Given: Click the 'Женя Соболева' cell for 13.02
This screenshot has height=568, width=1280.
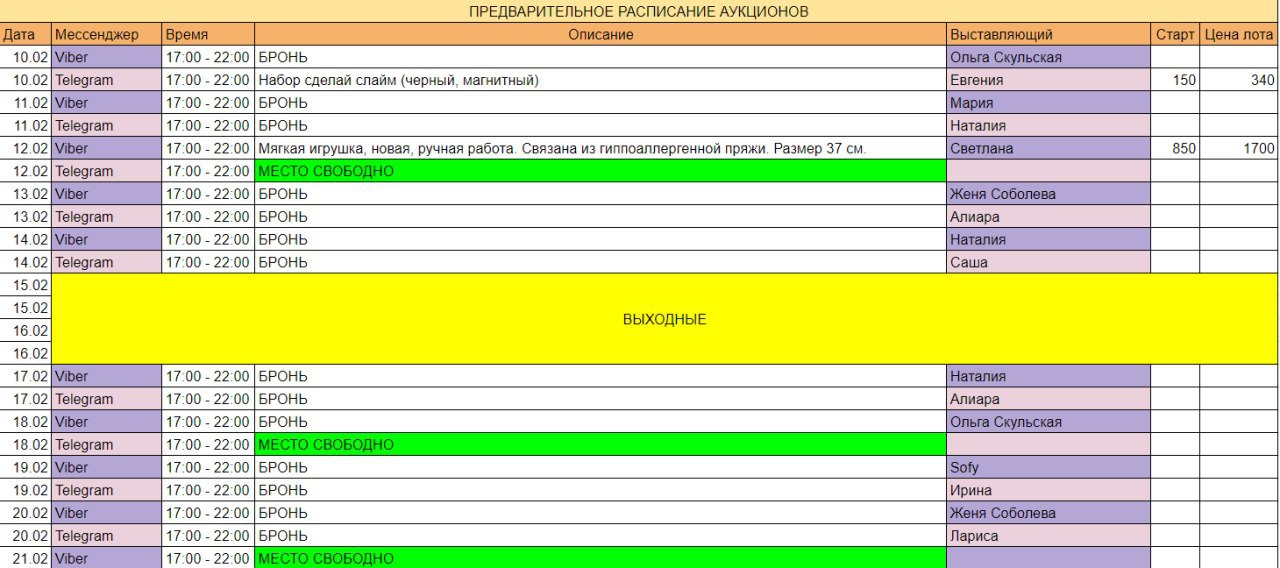Looking at the screenshot, I should (1049, 194).
